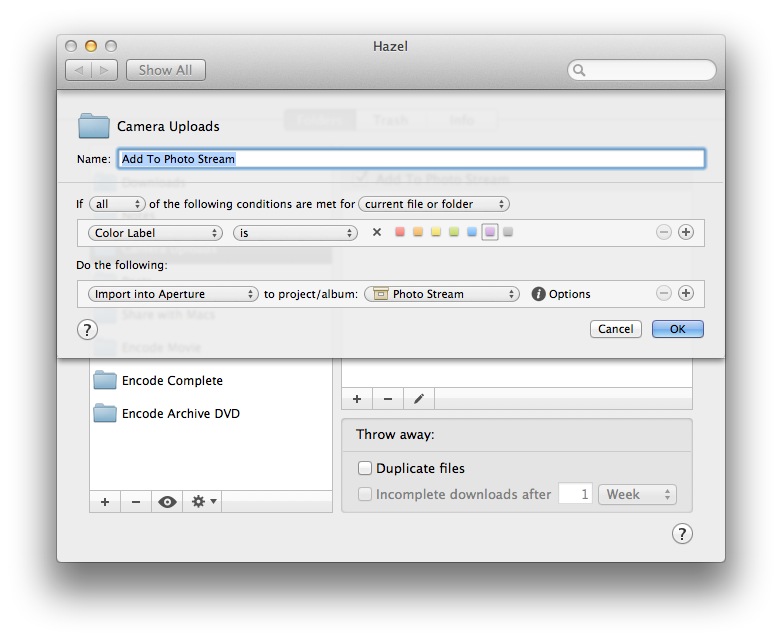Add a new action after Import into Aperture
The width and height of the screenshot is (782, 641).
click(686, 293)
